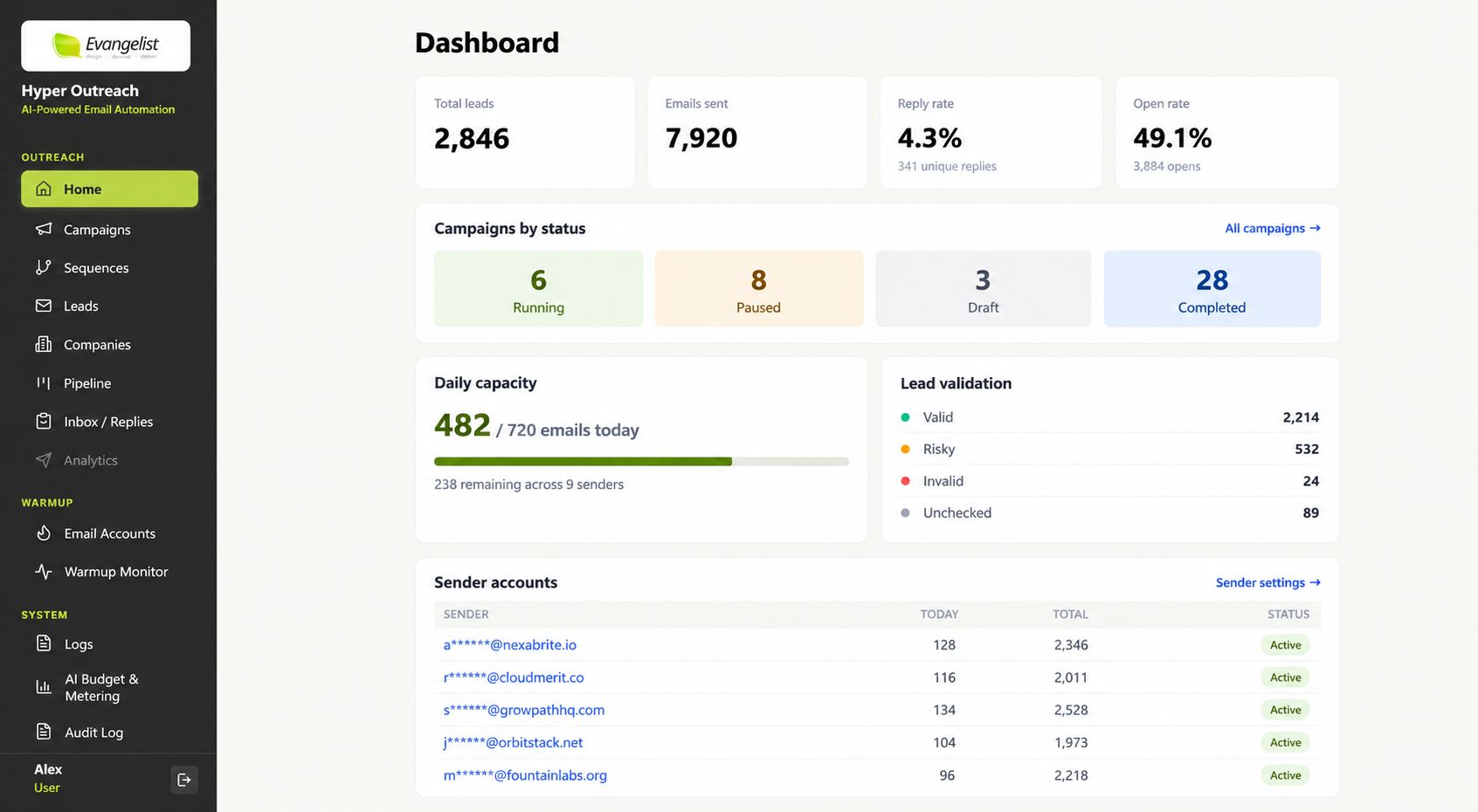This screenshot has height=812, width=1478.
Task: Click the Reply rate card
Action: tap(991, 132)
